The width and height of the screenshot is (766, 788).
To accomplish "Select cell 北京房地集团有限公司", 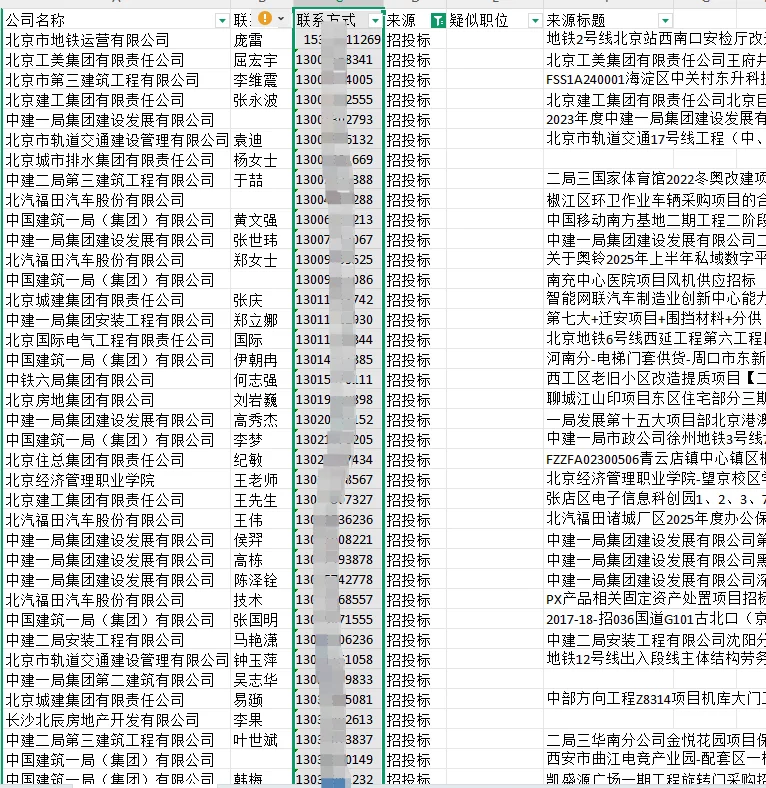I will (x=116, y=400).
